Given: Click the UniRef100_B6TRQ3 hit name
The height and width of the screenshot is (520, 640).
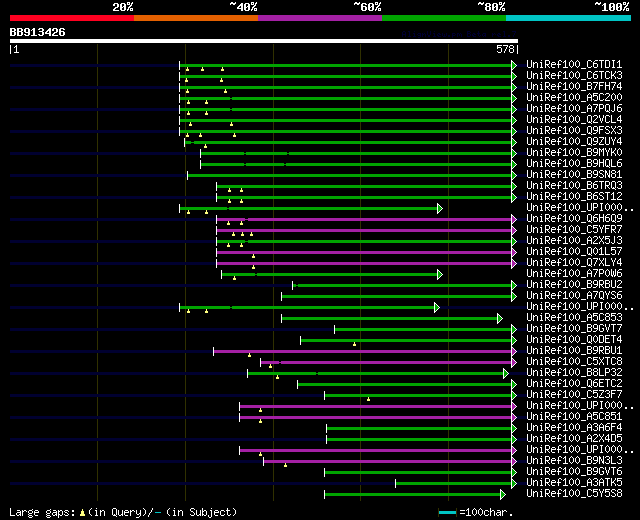Looking at the screenshot, I should tap(574, 186).
